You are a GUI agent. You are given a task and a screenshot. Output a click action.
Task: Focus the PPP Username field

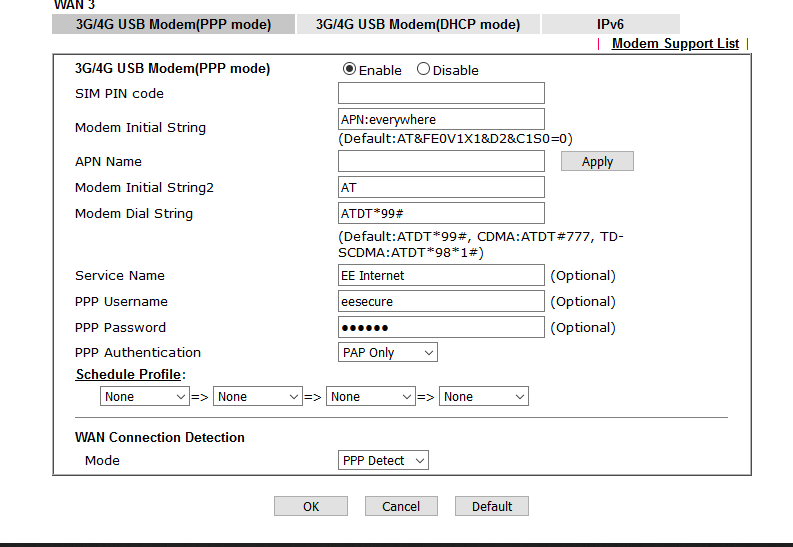(441, 302)
